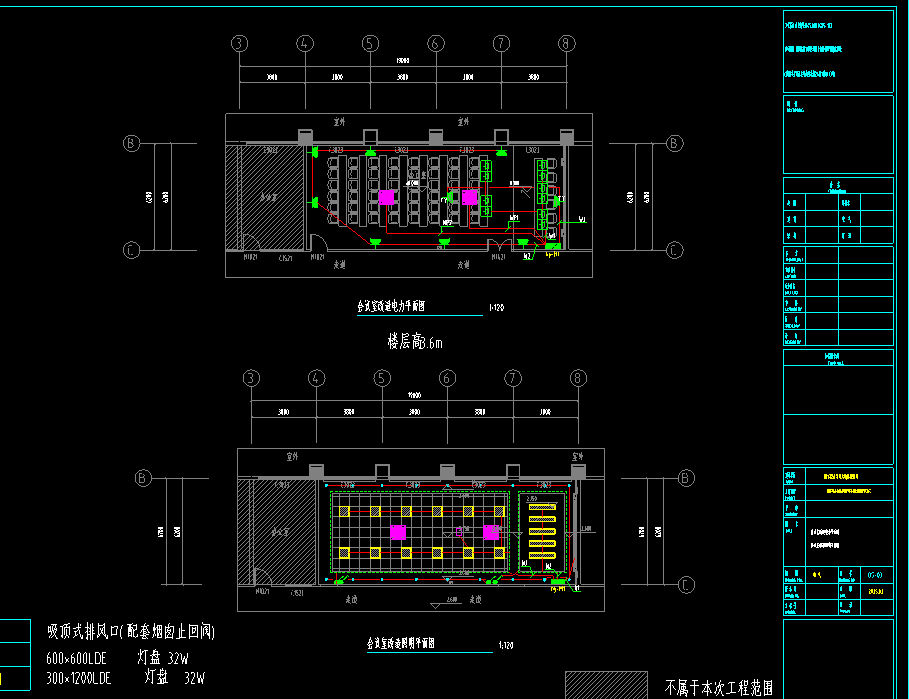Viewport: 909px width, 699px height.
Task: Select the 楼层高3.6m note
Action: [x=415, y=341]
